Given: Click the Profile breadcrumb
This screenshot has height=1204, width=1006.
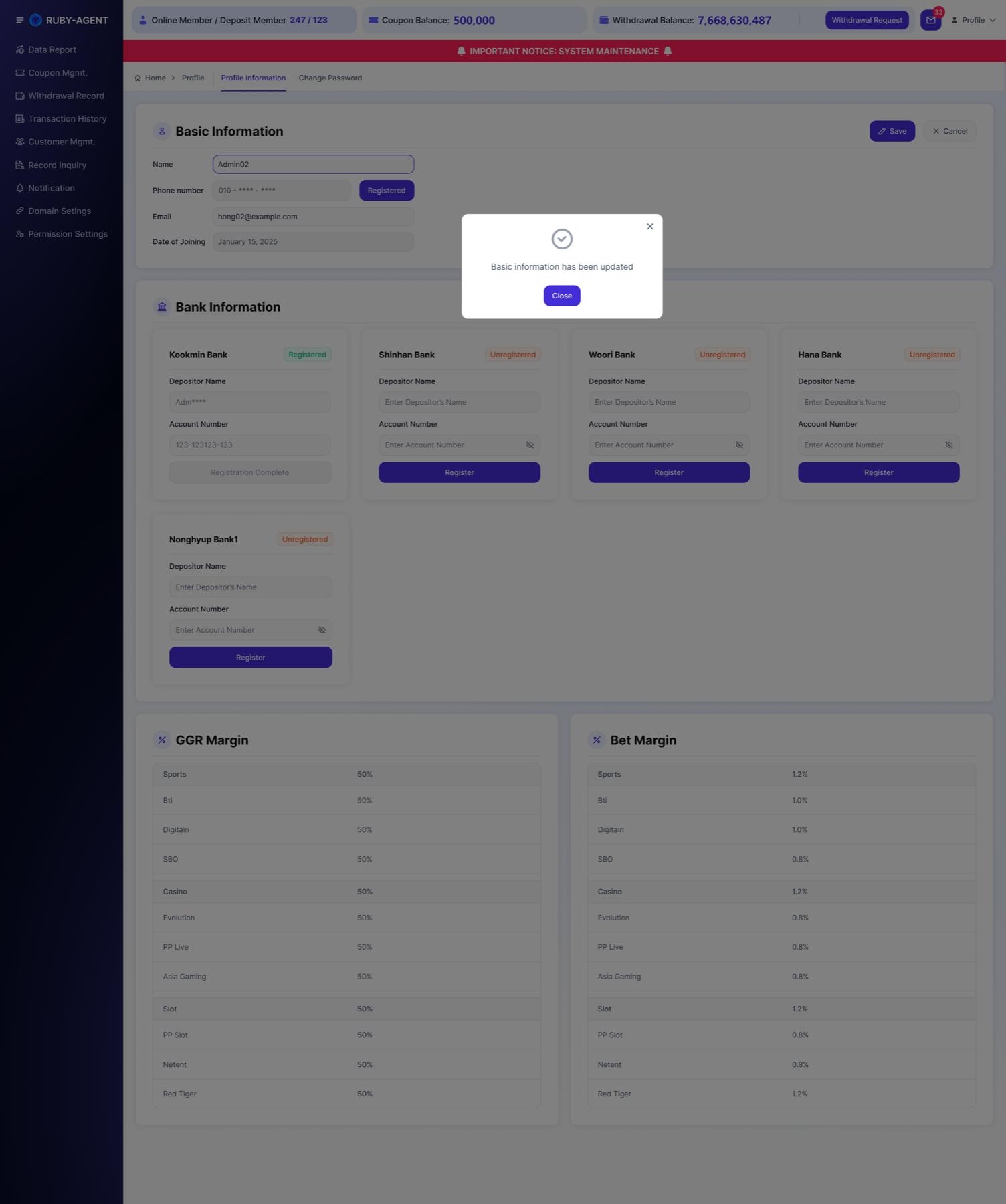Looking at the screenshot, I should click(193, 78).
